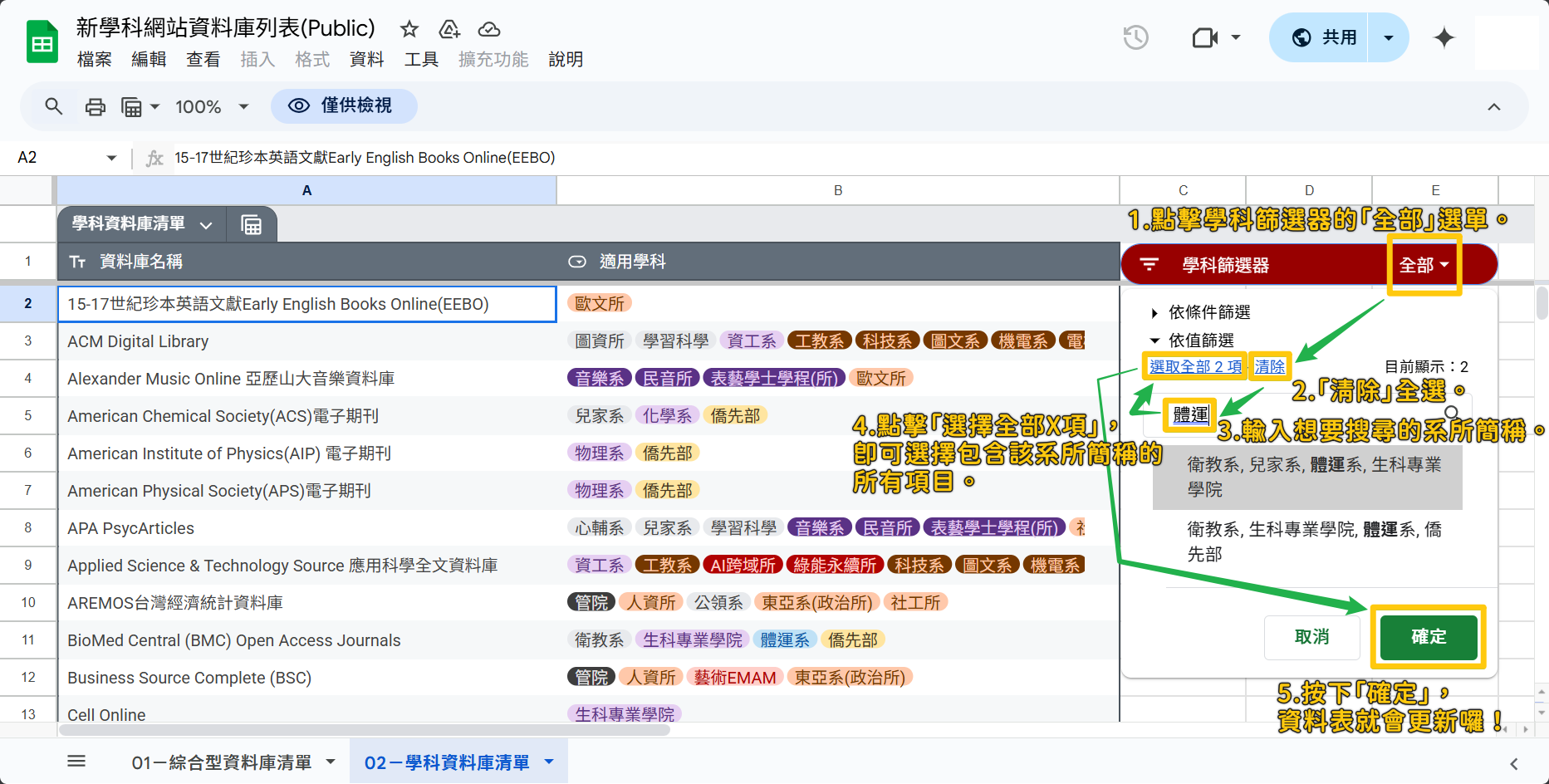Click the 學科篩選器 filter icon

point(1149,265)
